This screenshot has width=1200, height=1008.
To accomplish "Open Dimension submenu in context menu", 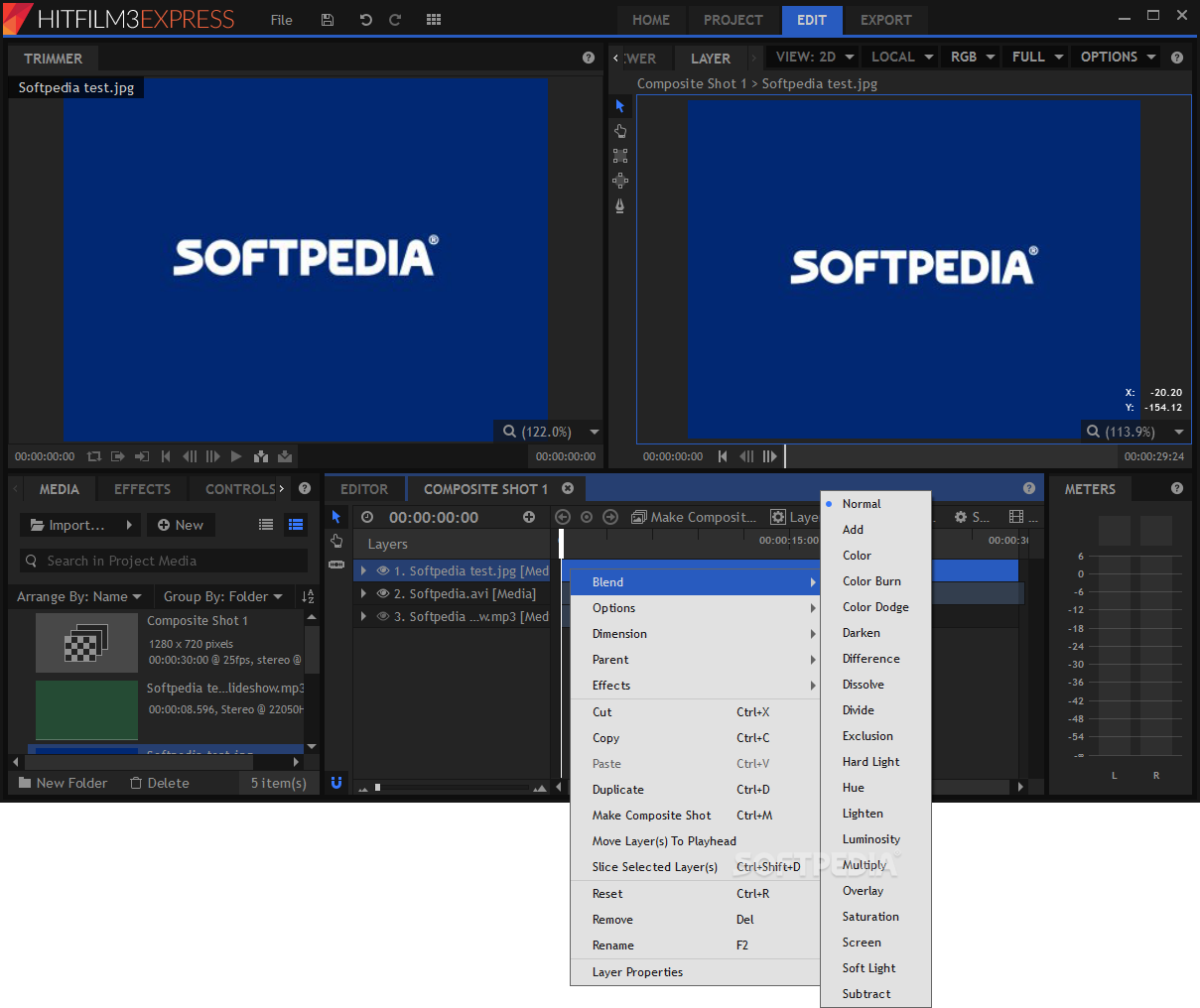I will (x=696, y=634).
